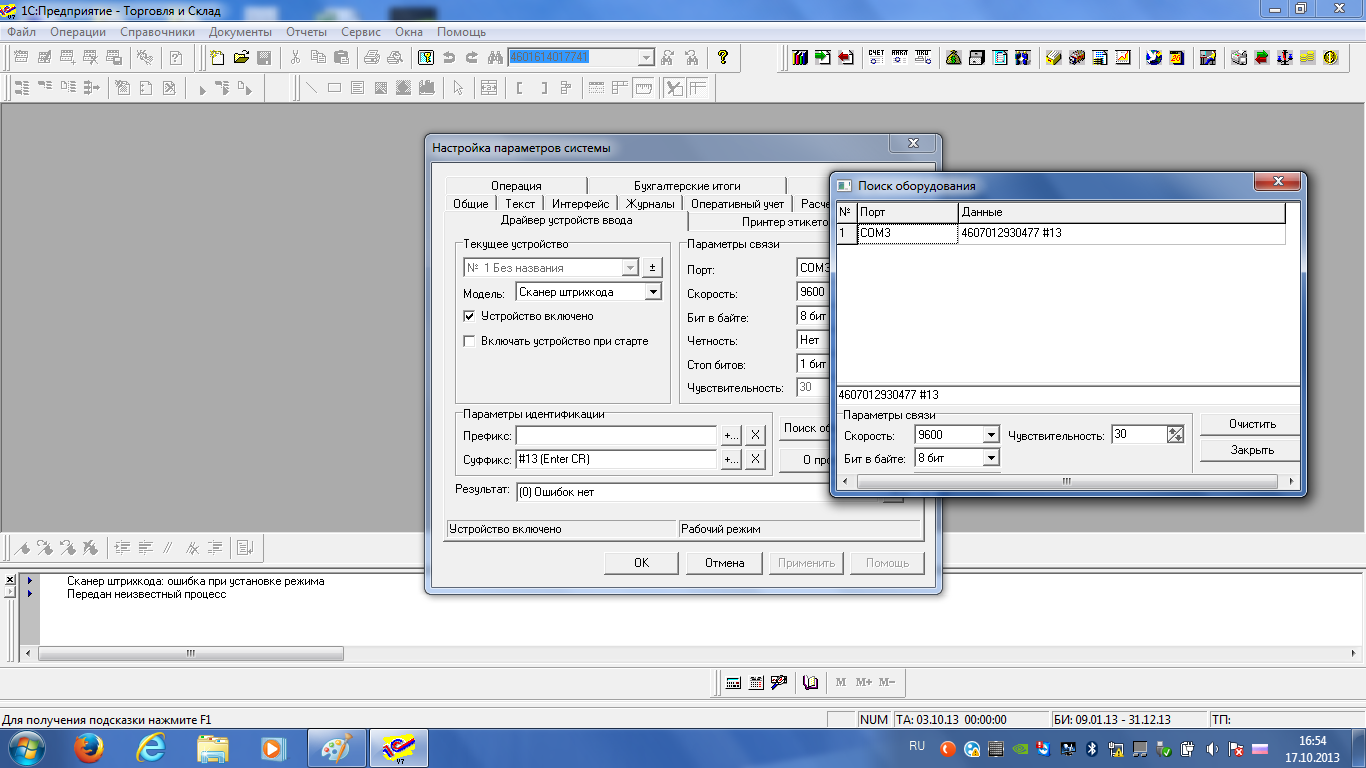Screen dimensions: 1366x768
Task: Click the globe with dove icon
Action: (1153, 57)
